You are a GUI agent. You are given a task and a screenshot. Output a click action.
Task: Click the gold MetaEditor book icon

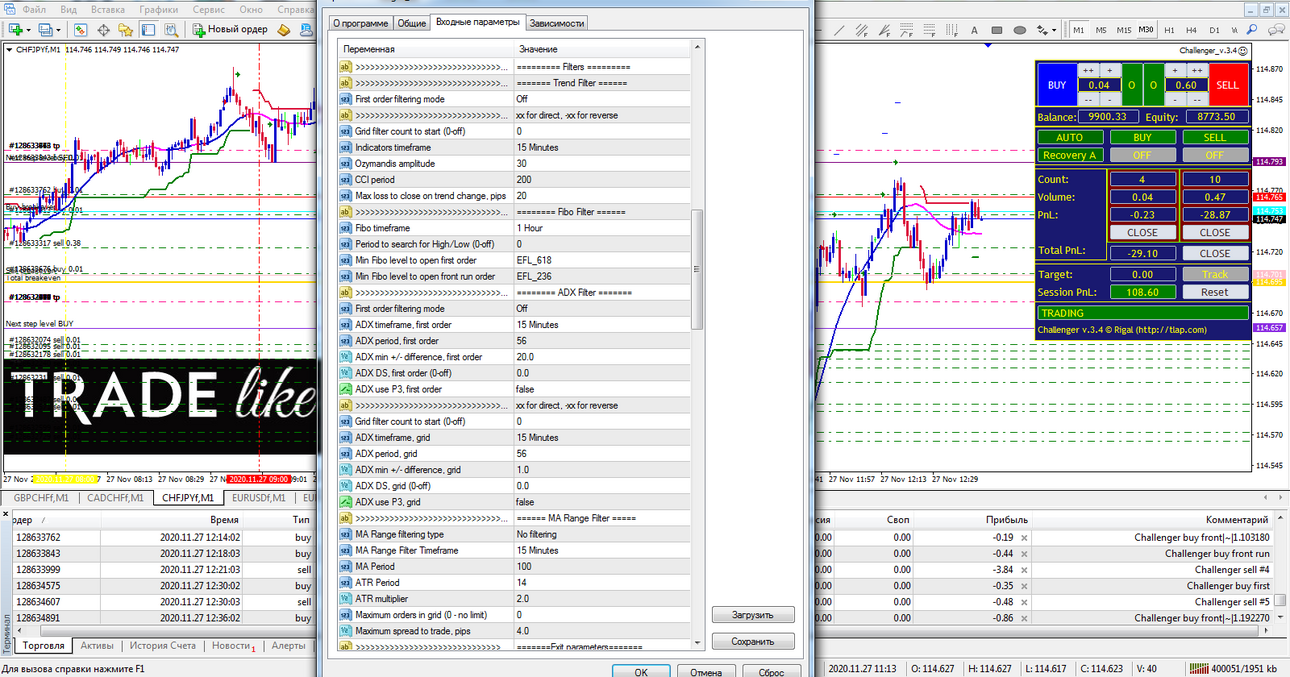click(x=283, y=30)
